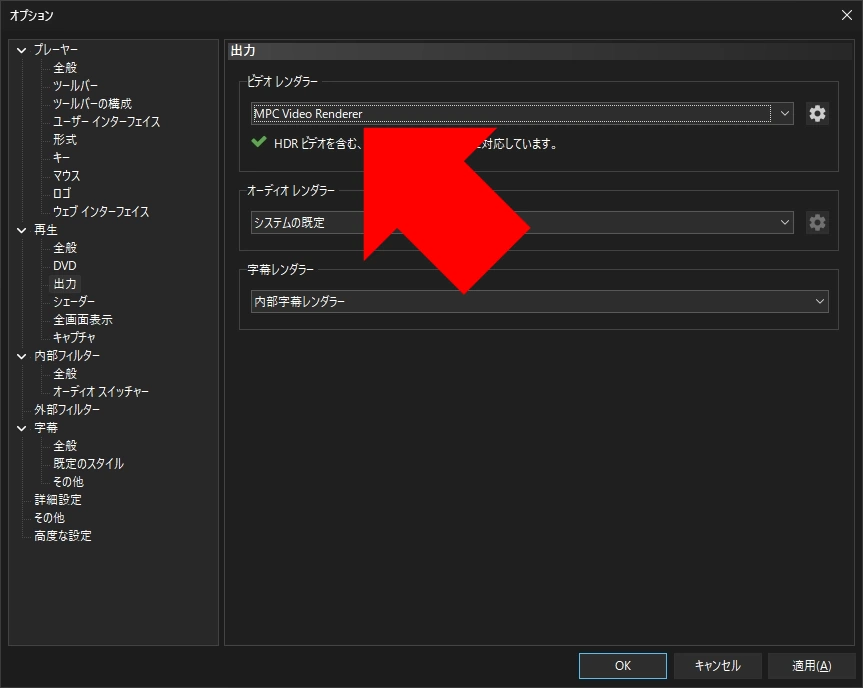Select 既定のスタイル under 字幕
863x688 pixels.
coord(88,464)
